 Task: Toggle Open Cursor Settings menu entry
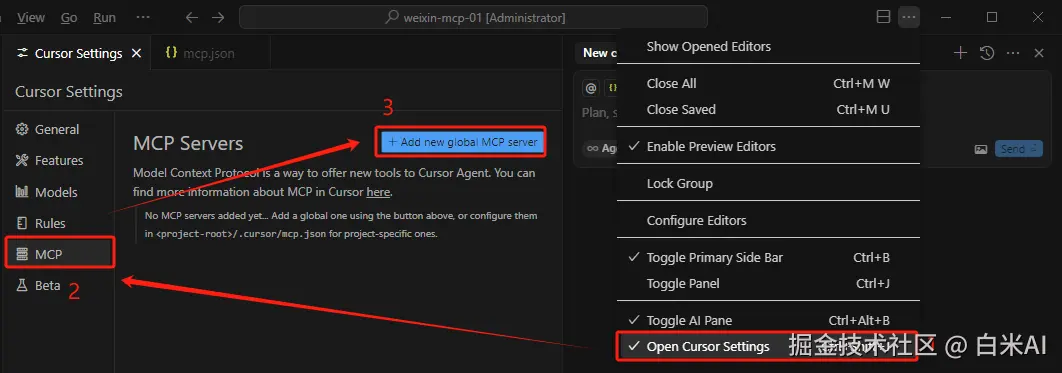[769, 347]
